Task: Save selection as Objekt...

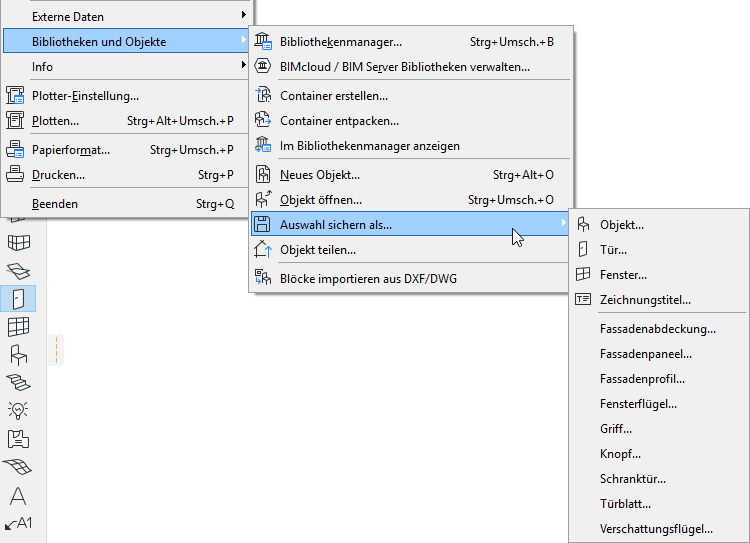Action: pyautogui.click(x=659, y=225)
